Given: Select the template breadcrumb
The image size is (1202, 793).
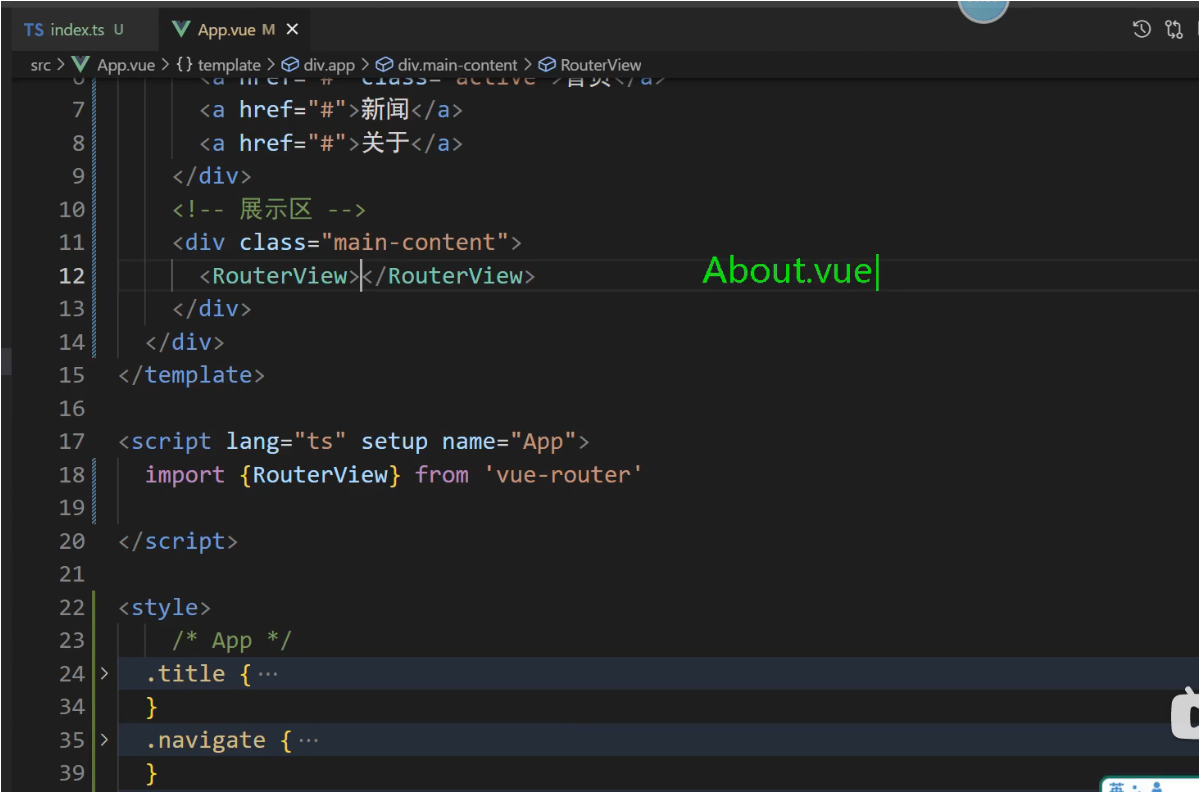Looking at the screenshot, I should (218, 65).
